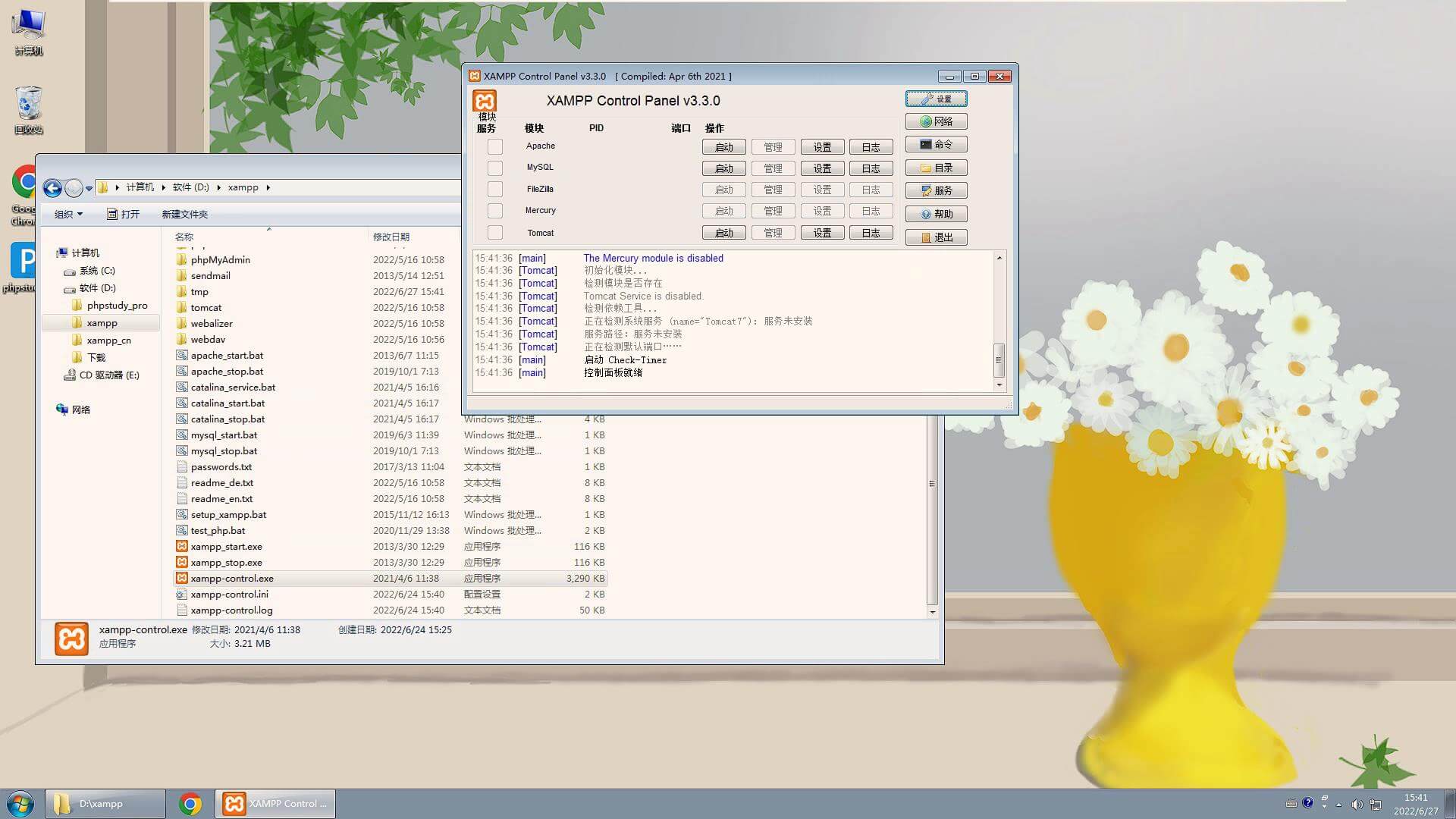Toggle Mercury service checkbox
Screen dimensions: 1456x819
pos(495,211)
